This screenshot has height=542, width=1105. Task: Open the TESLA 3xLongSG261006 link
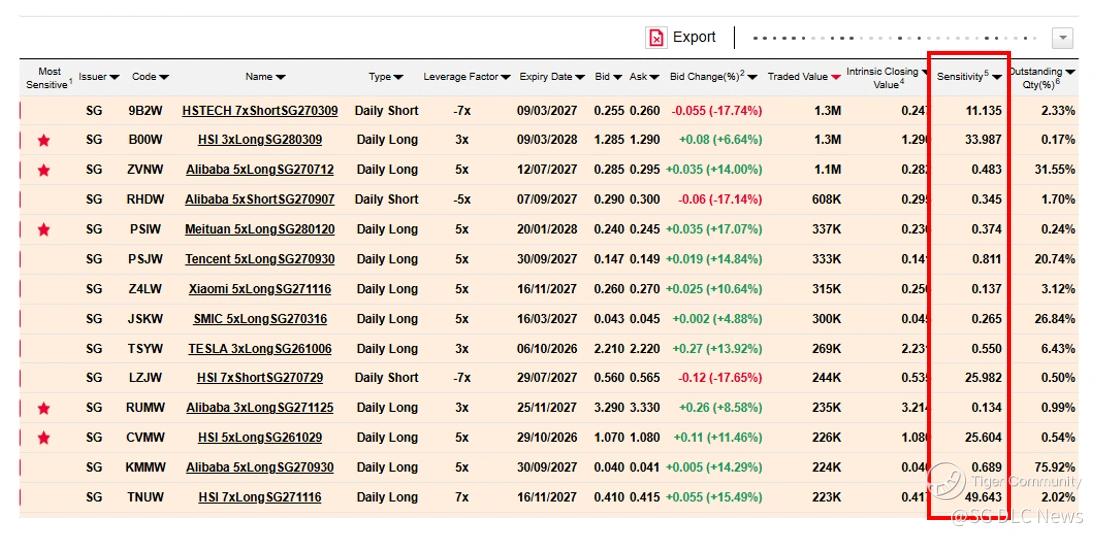259,349
